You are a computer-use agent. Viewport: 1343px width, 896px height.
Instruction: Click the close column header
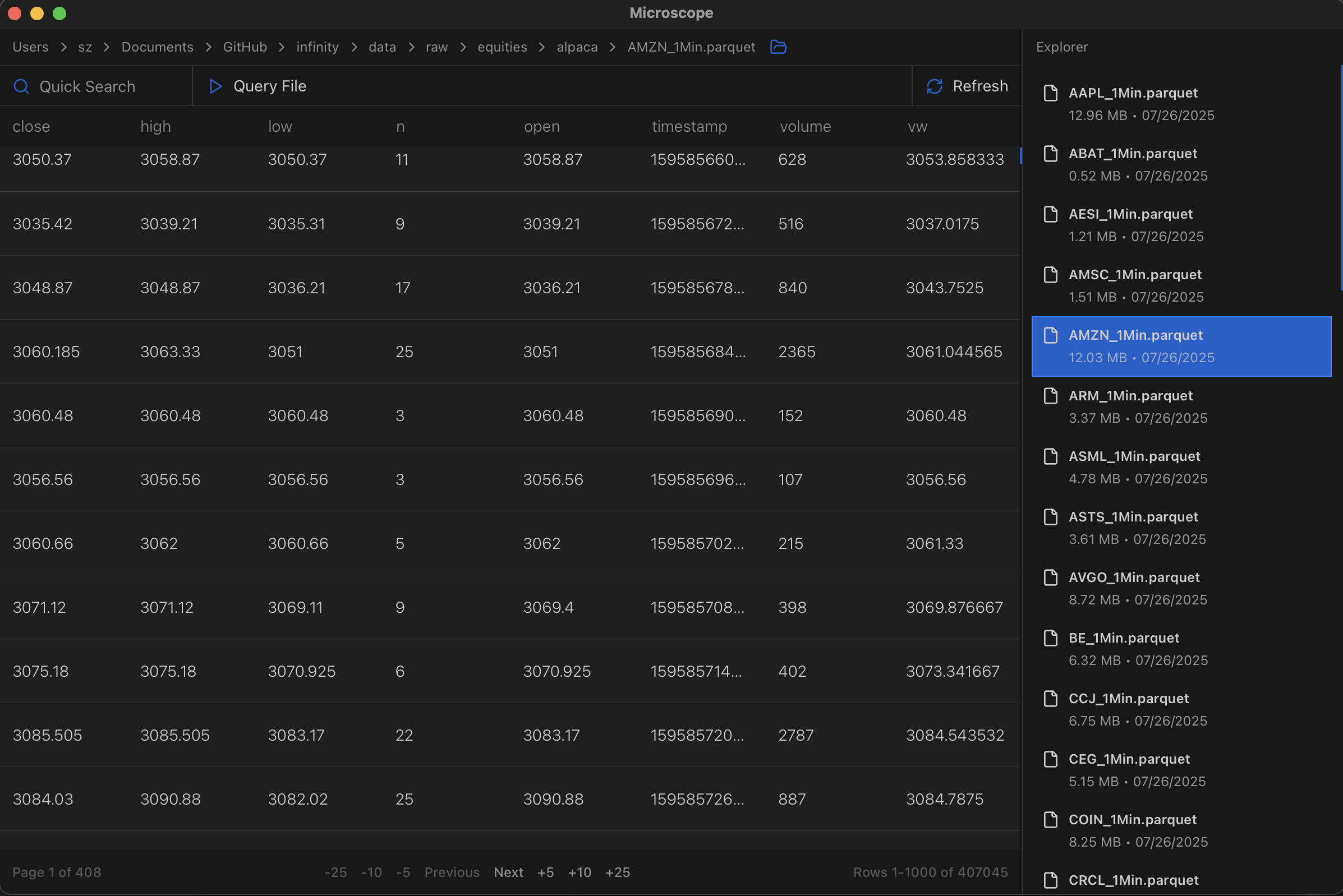pos(31,126)
